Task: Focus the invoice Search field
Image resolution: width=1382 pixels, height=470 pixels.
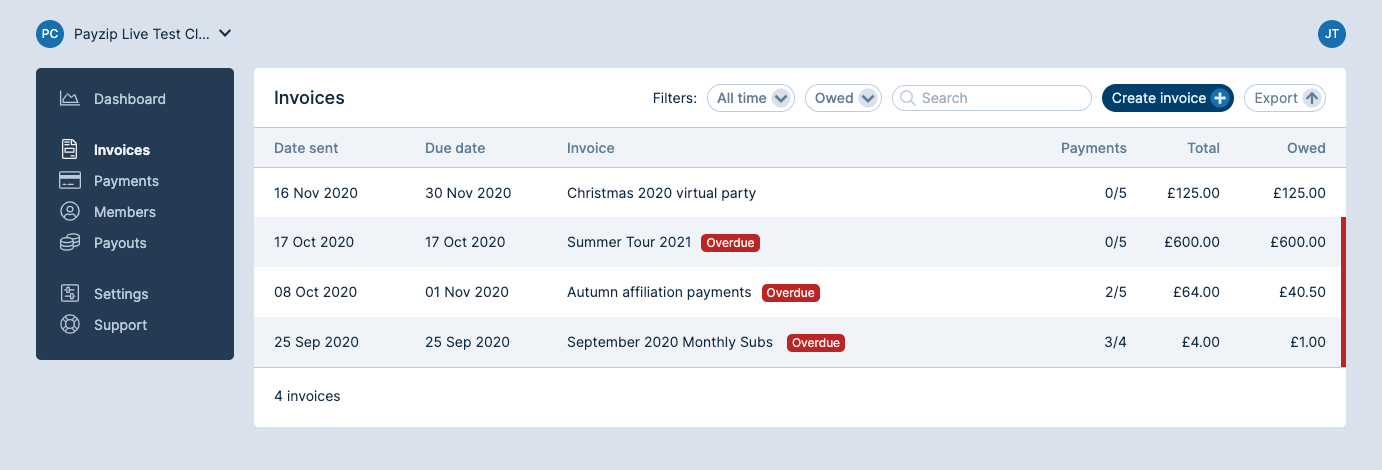Action: (x=1000, y=98)
